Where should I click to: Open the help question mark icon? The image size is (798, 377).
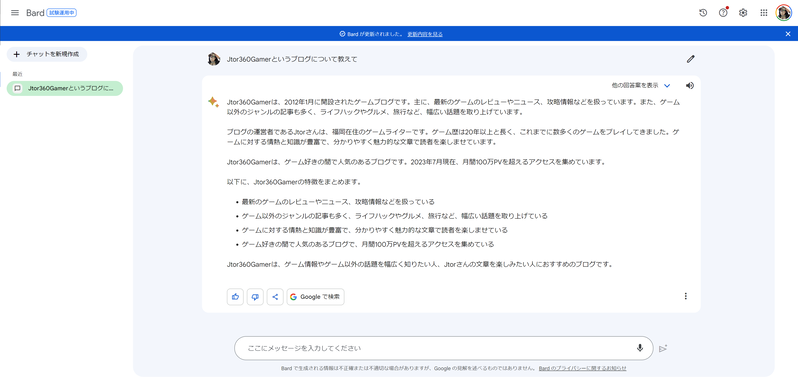tap(723, 13)
